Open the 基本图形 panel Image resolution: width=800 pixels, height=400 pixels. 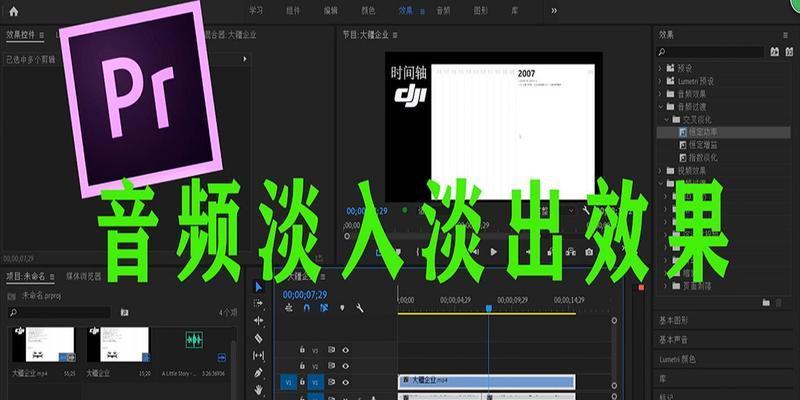point(673,320)
